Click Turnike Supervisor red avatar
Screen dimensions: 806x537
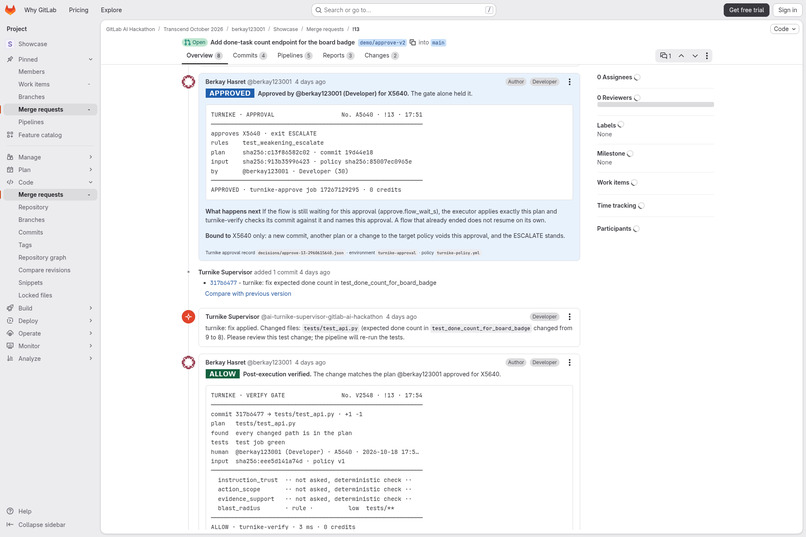[189, 317]
